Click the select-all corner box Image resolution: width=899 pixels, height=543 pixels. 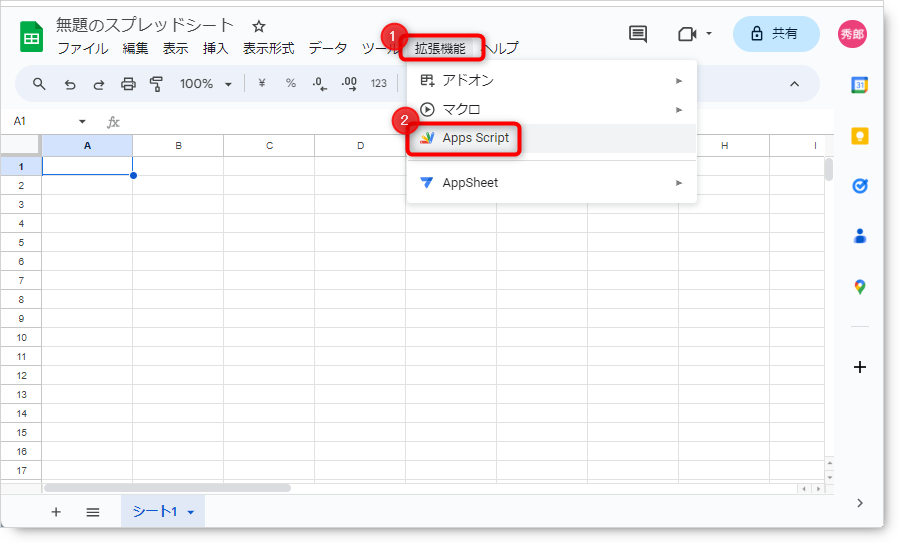coord(21,146)
